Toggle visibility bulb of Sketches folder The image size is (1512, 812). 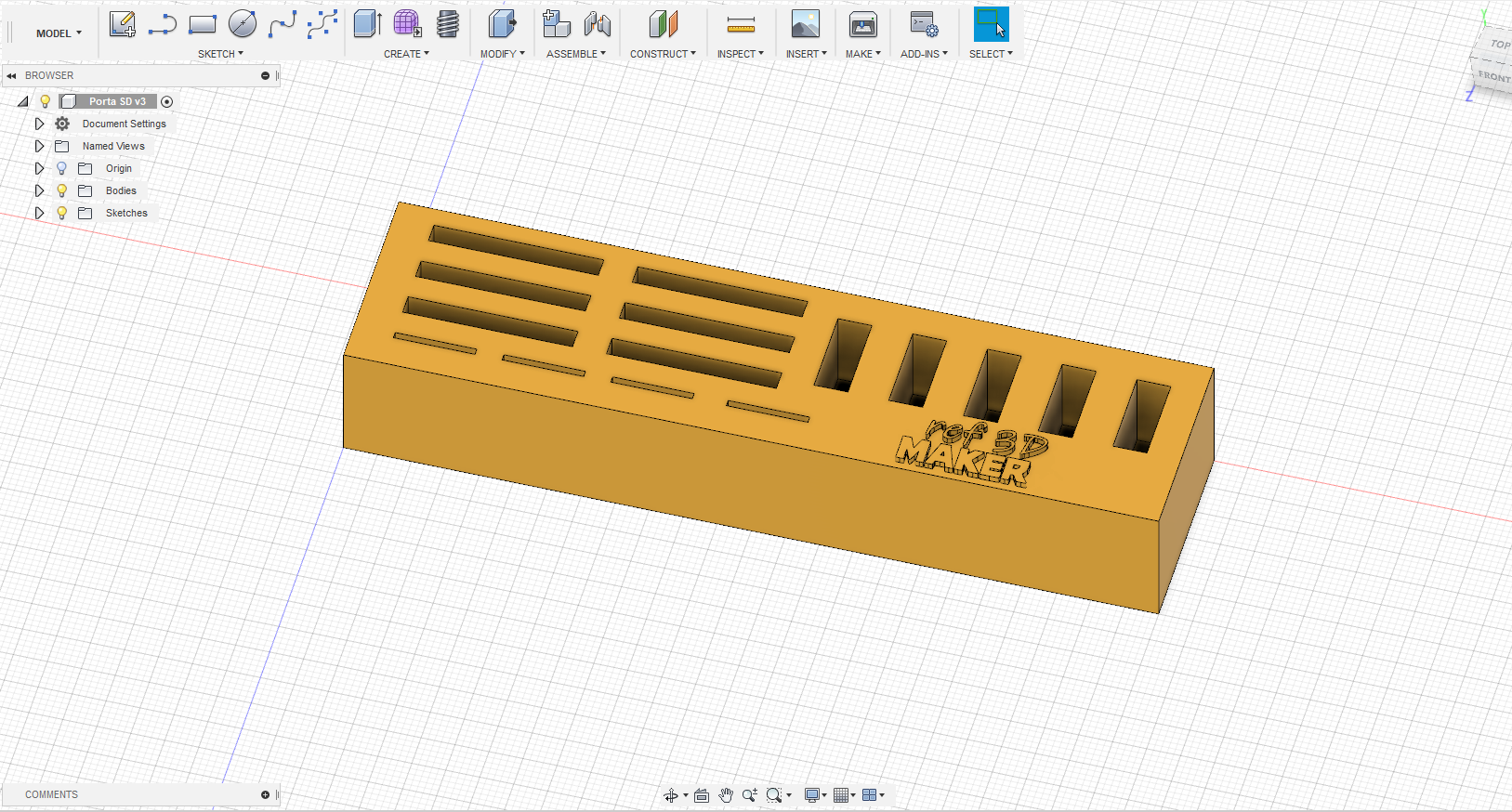click(x=62, y=213)
